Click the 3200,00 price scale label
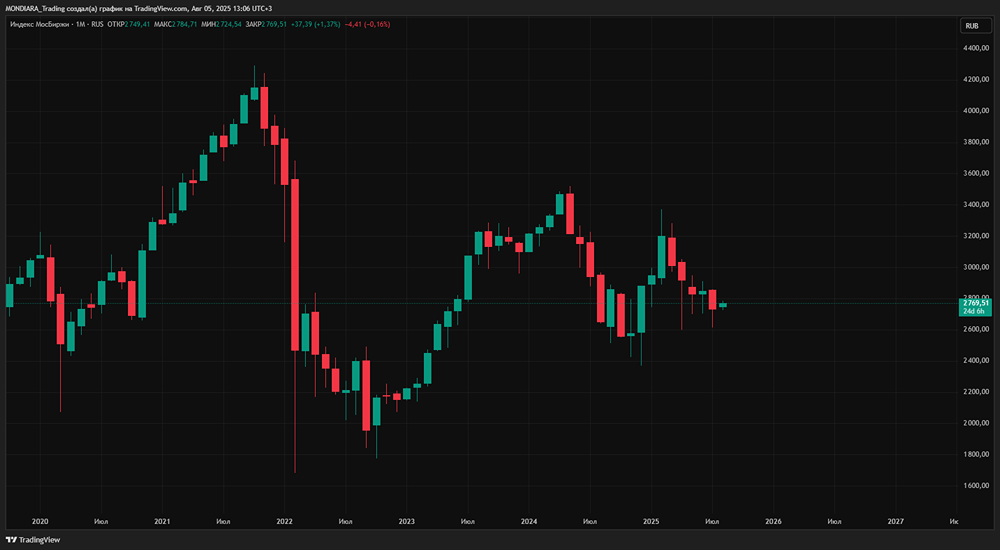1000x550 pixels. 976,236
